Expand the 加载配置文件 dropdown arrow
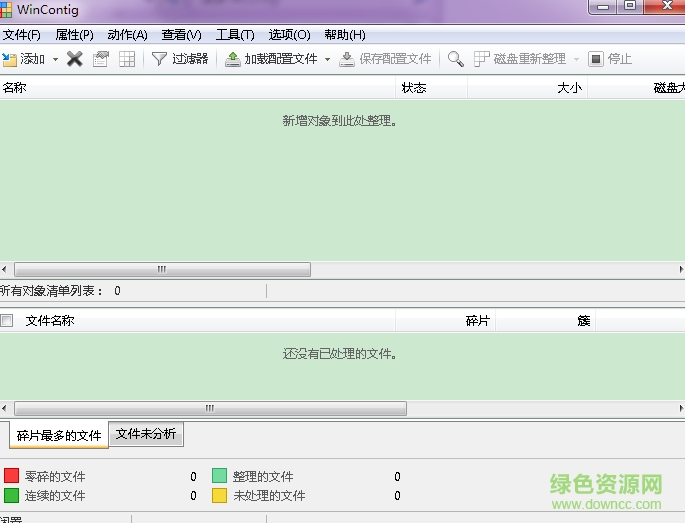The width and height of the screenshot is (685, 523). coord(327,59)
